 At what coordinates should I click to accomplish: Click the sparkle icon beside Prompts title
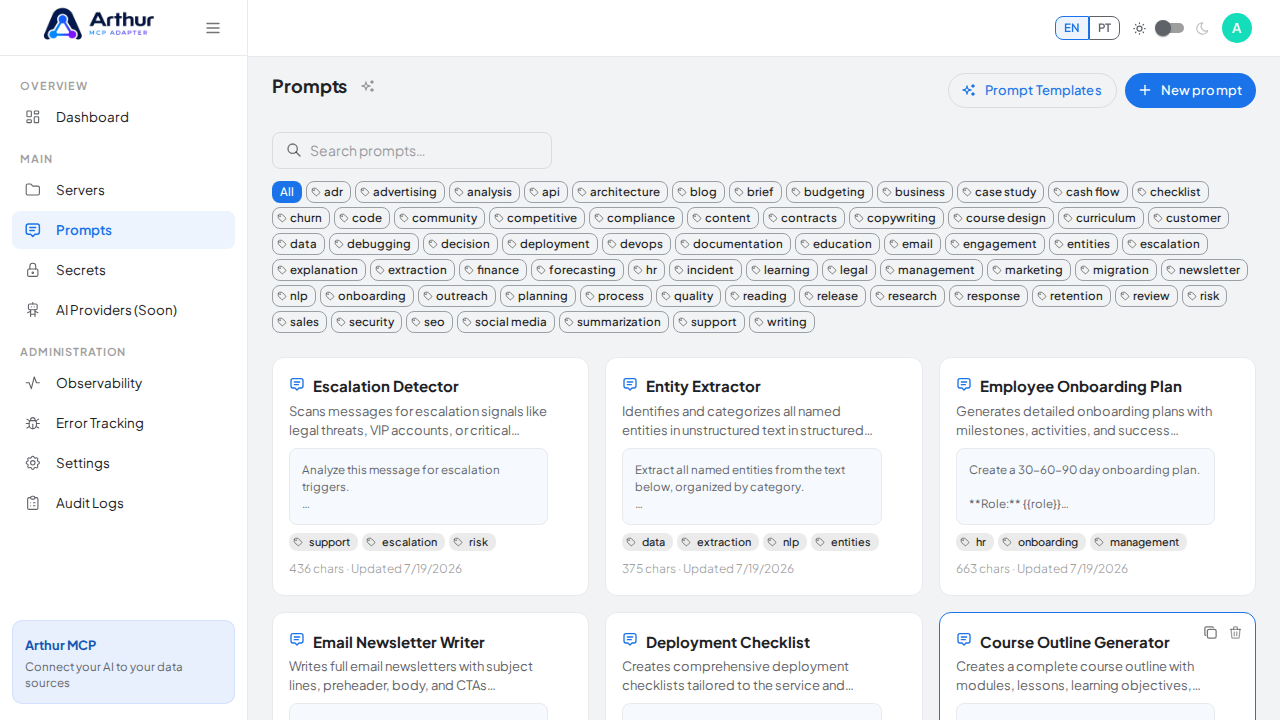coord(368,86)
